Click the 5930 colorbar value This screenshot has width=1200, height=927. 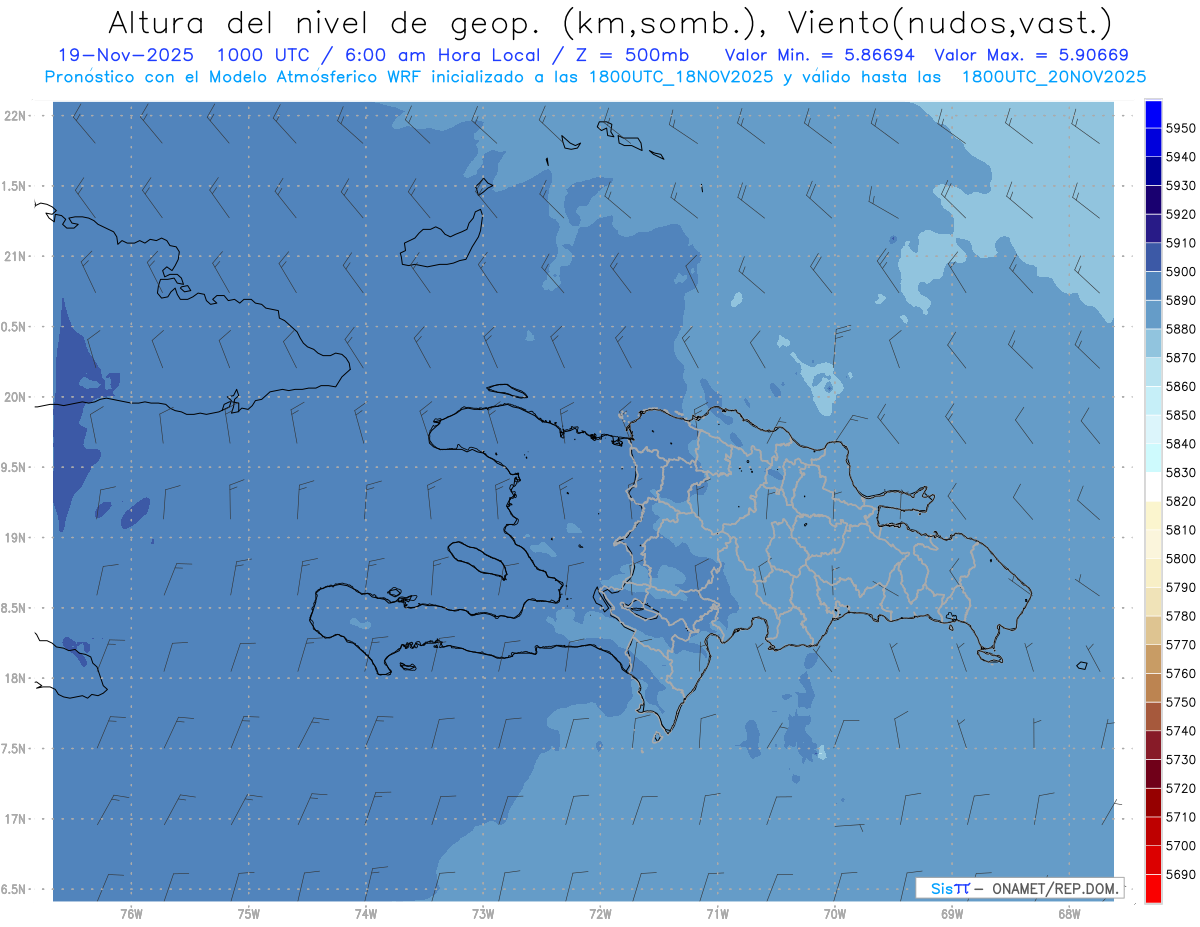(1181, 186)
